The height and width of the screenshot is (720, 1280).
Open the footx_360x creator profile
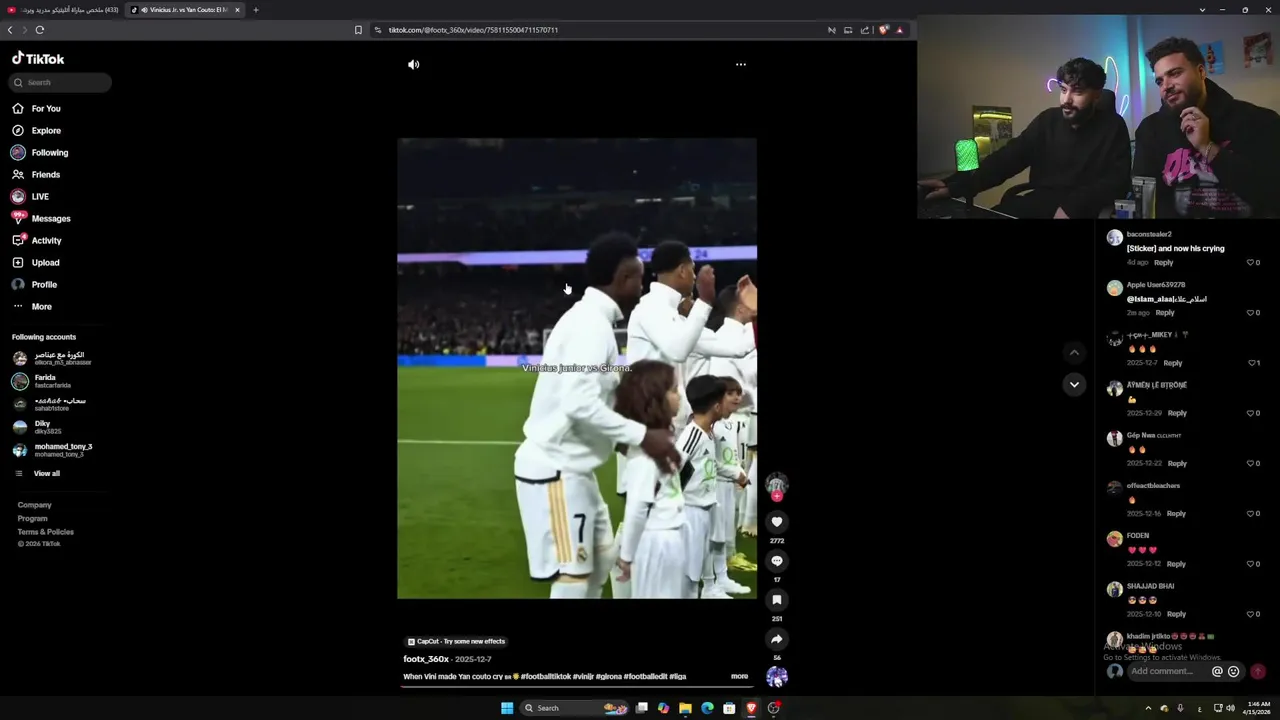(426, 659)
